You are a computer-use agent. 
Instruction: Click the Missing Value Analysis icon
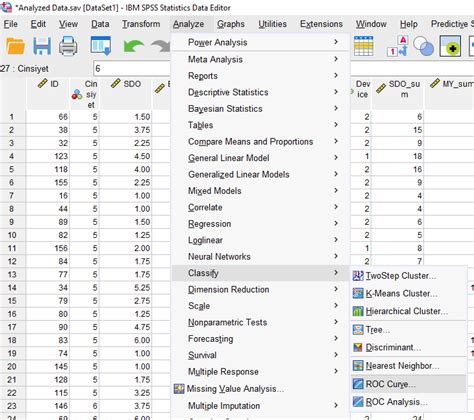[x=179, y=389]
